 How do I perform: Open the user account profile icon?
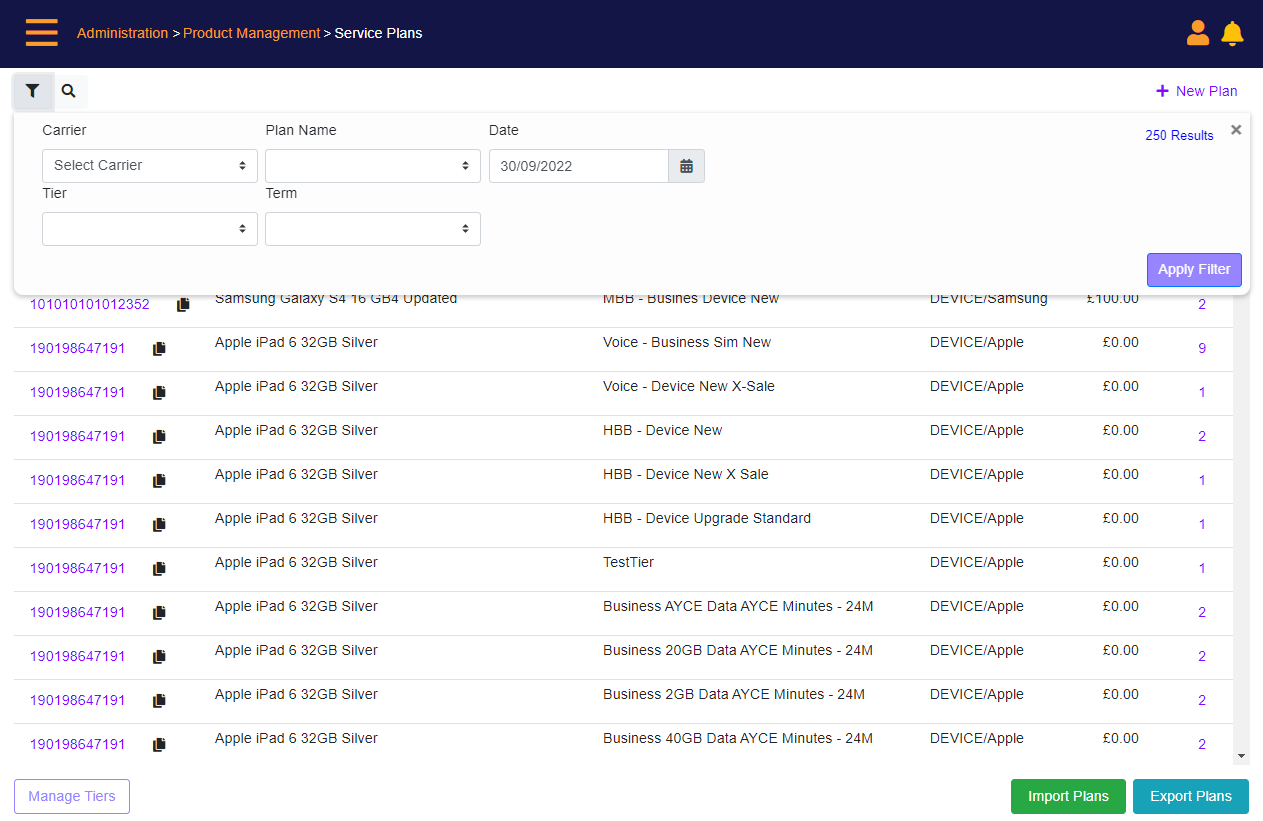click(1198, 33)
